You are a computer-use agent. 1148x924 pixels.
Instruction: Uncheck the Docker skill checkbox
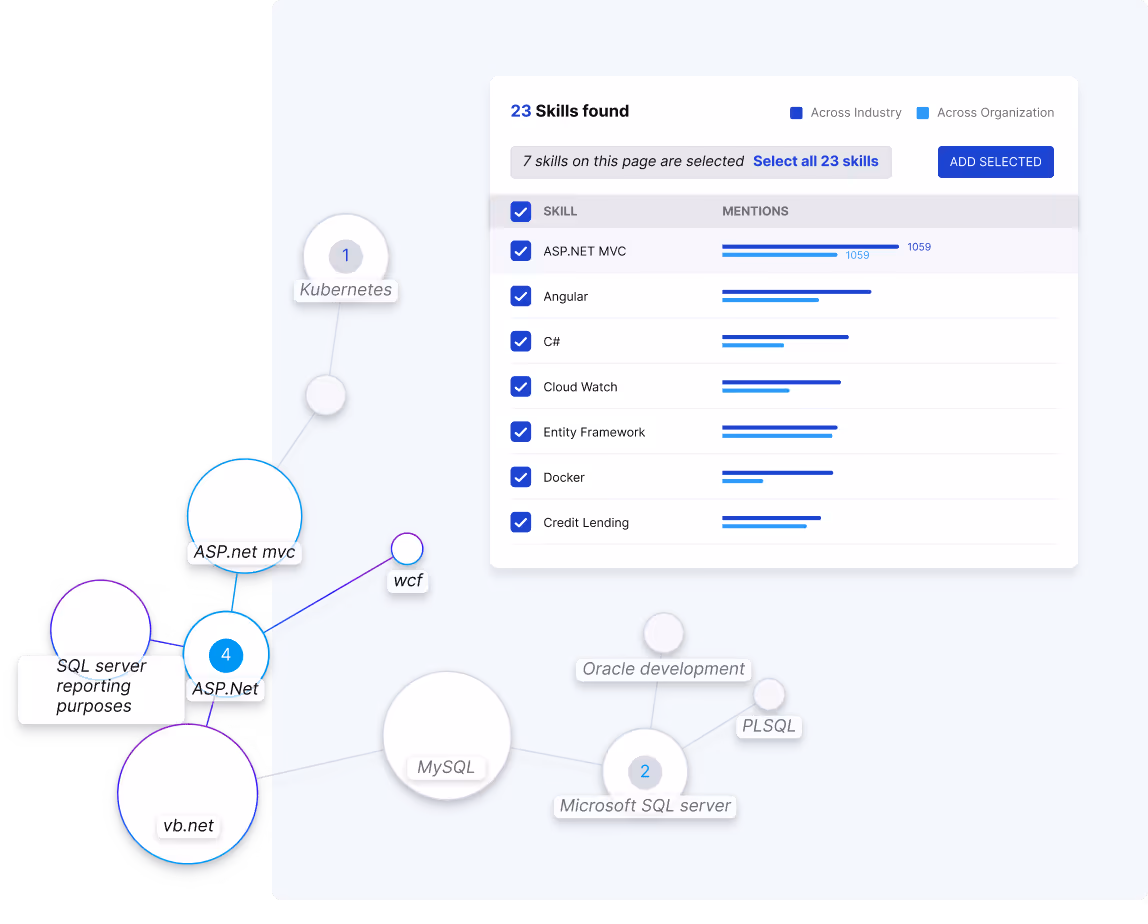tap(521, 477)
